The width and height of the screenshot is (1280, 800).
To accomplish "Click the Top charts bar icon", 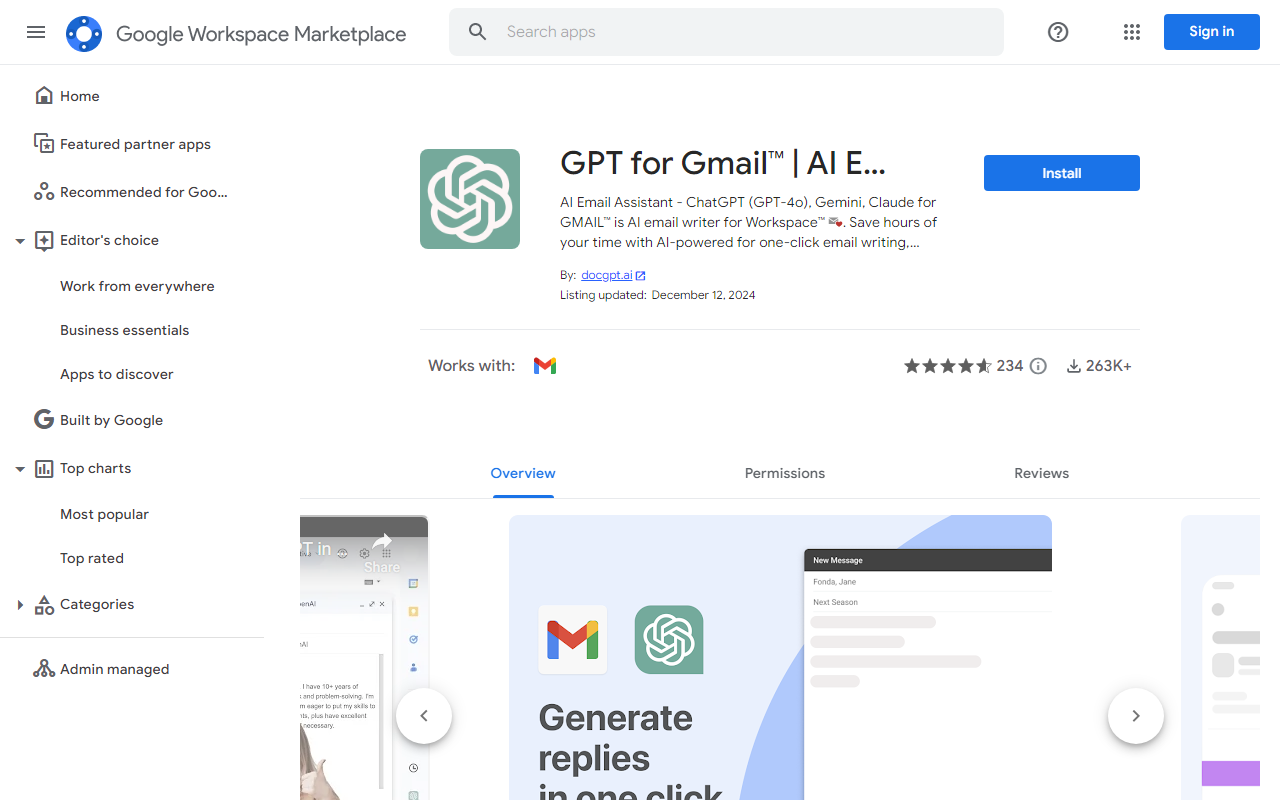I will pyautogui.click(x=44, y=468).
